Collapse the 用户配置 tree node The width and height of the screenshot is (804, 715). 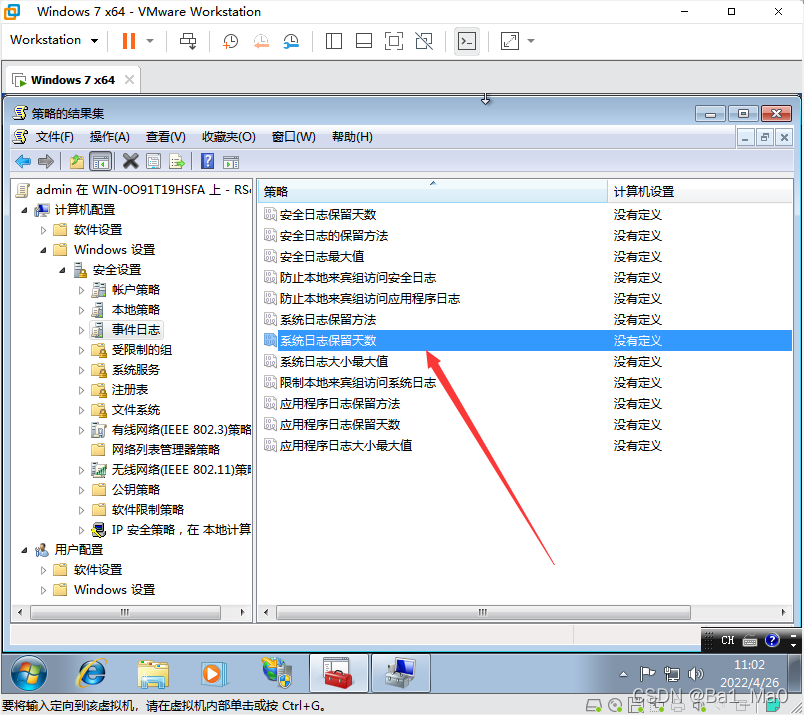[24, 550]
